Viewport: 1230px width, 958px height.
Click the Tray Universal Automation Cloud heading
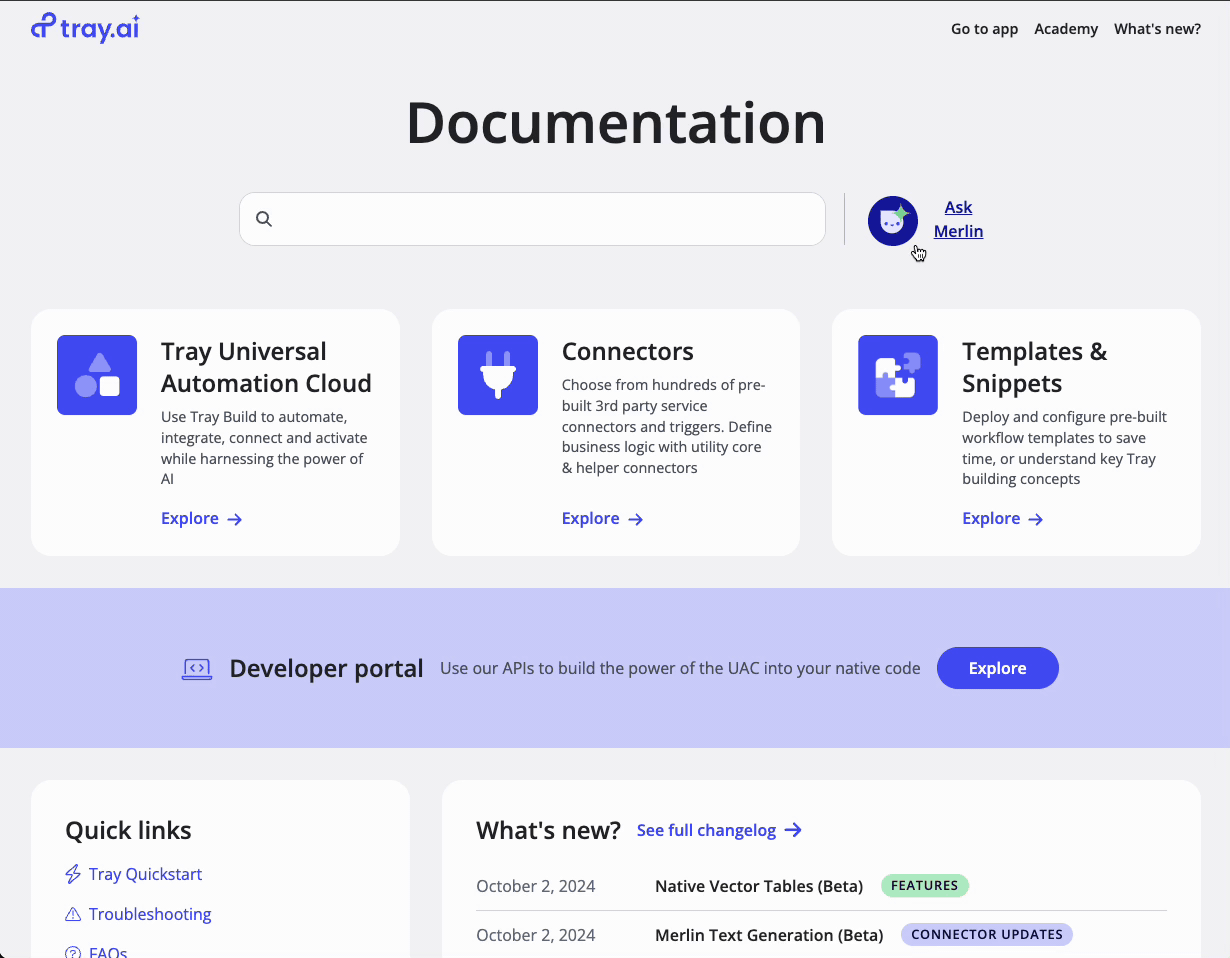coord(266,367)
